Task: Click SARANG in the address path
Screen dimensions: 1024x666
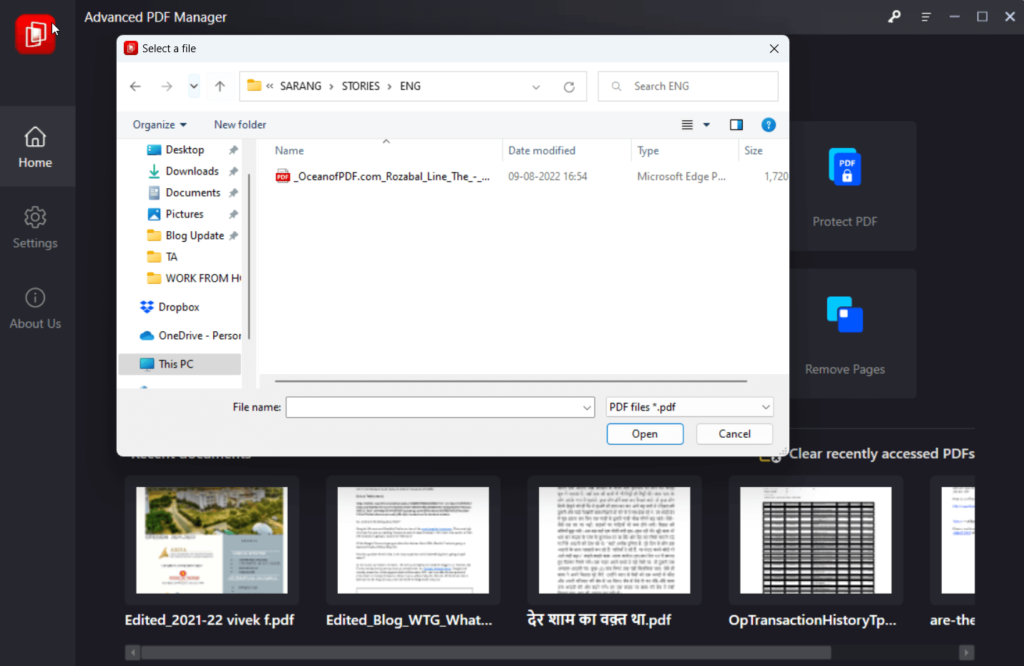Action: click(300, 86)
